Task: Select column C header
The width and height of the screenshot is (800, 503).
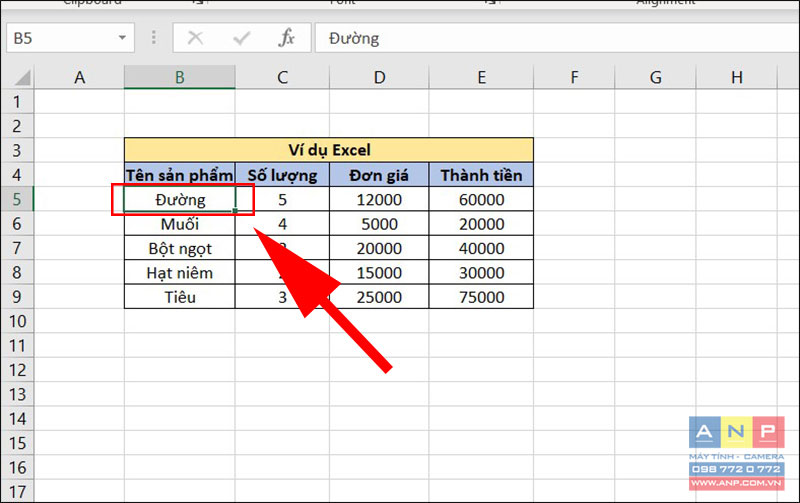Action: click(x=282, y=78)
